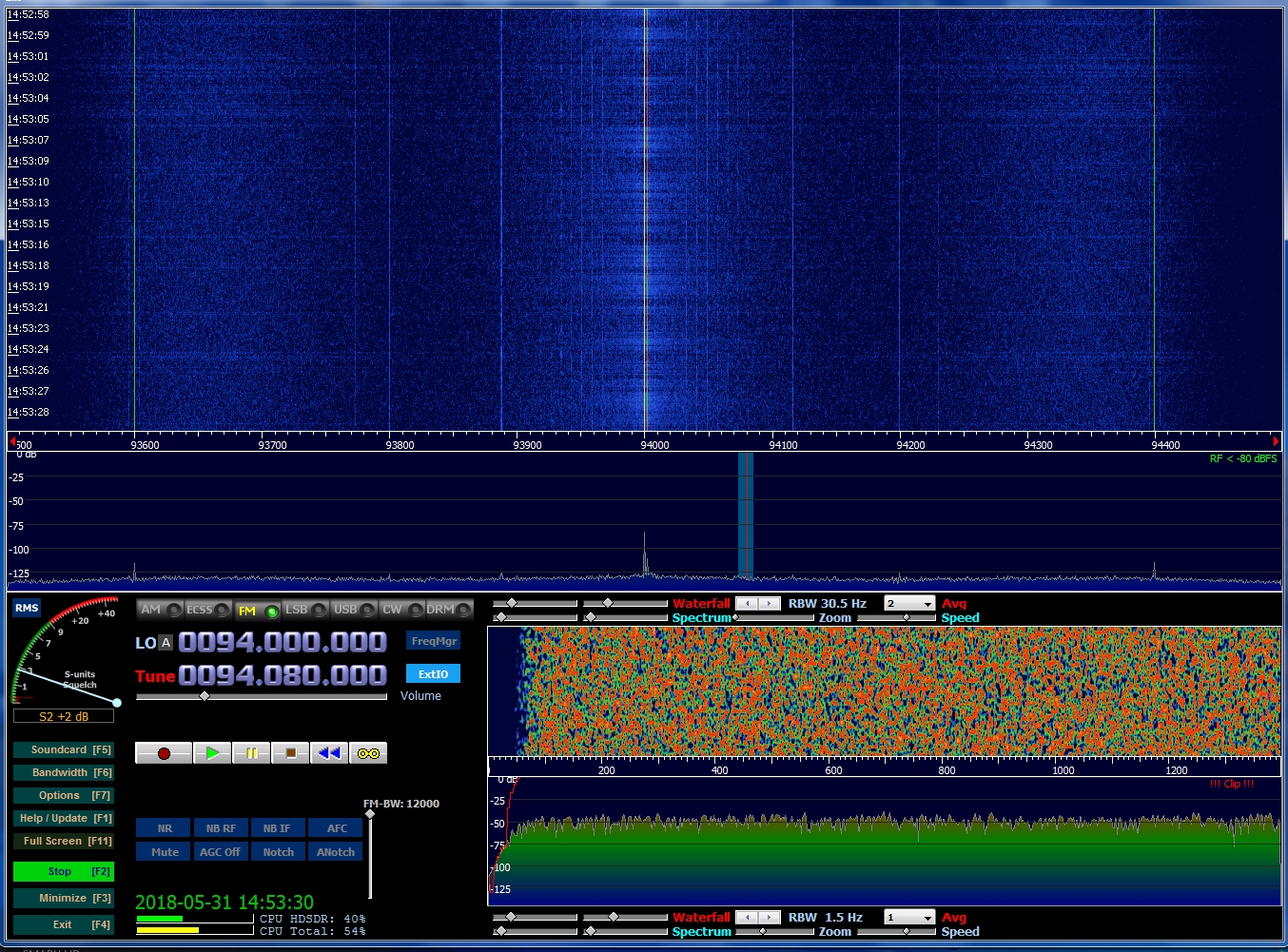Click the LO 'A' selector button

166,643
